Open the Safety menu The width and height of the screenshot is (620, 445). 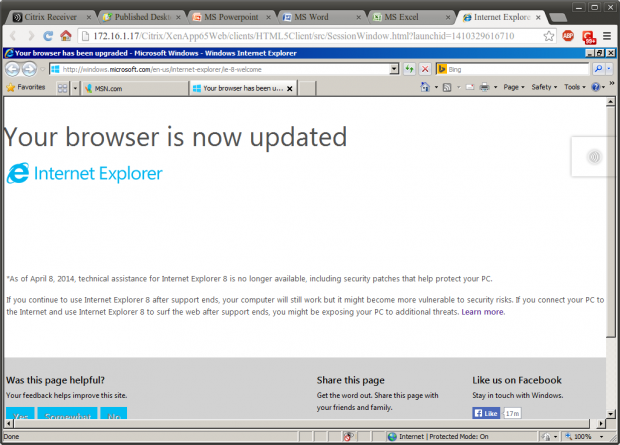tap(544, 87)
